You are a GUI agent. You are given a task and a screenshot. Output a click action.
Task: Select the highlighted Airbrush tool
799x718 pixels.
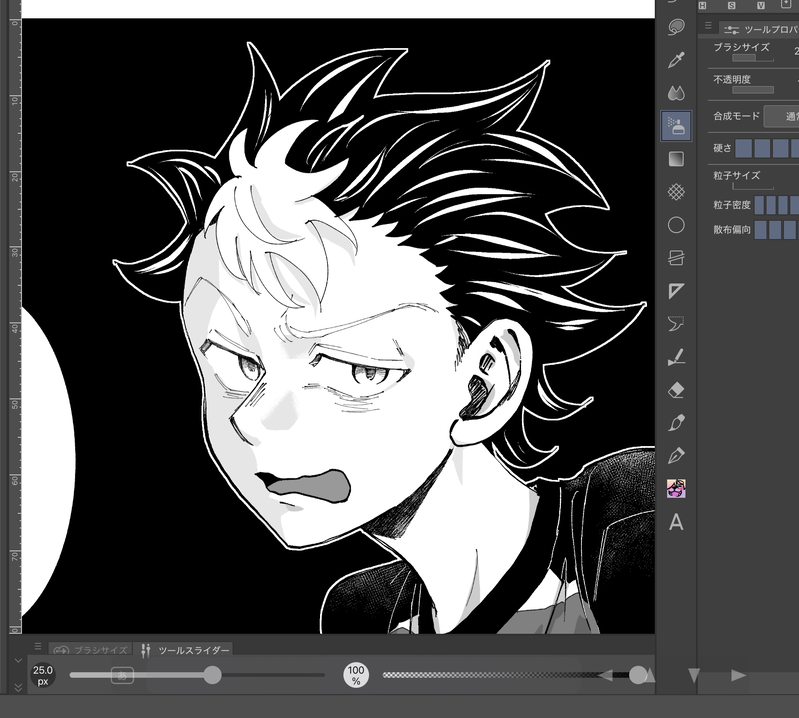pos(676,126)
